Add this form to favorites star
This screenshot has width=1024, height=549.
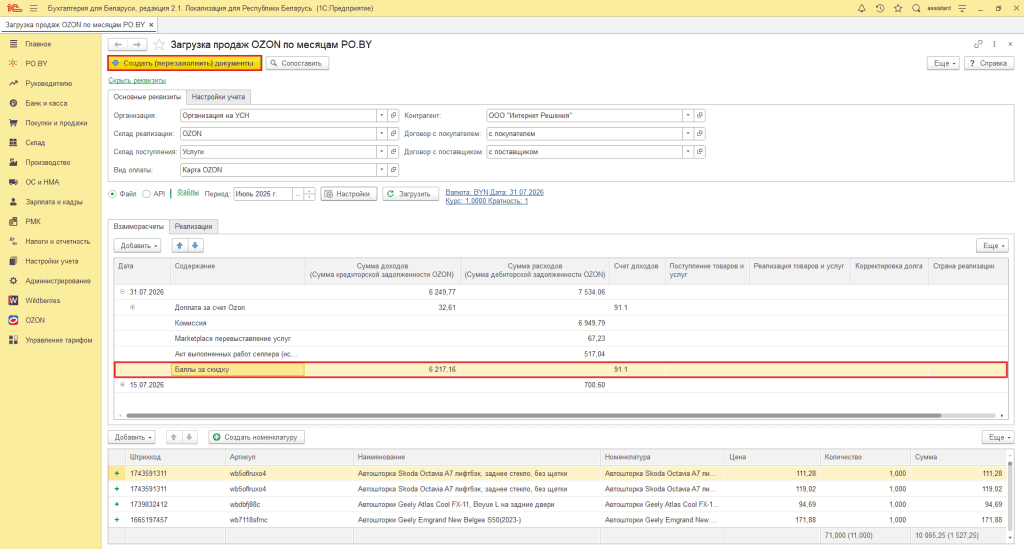click(x=159, y=44)
